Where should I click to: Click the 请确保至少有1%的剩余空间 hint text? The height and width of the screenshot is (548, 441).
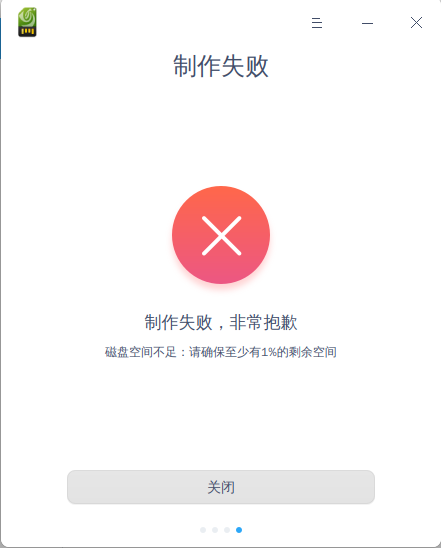tap(263, 352)
